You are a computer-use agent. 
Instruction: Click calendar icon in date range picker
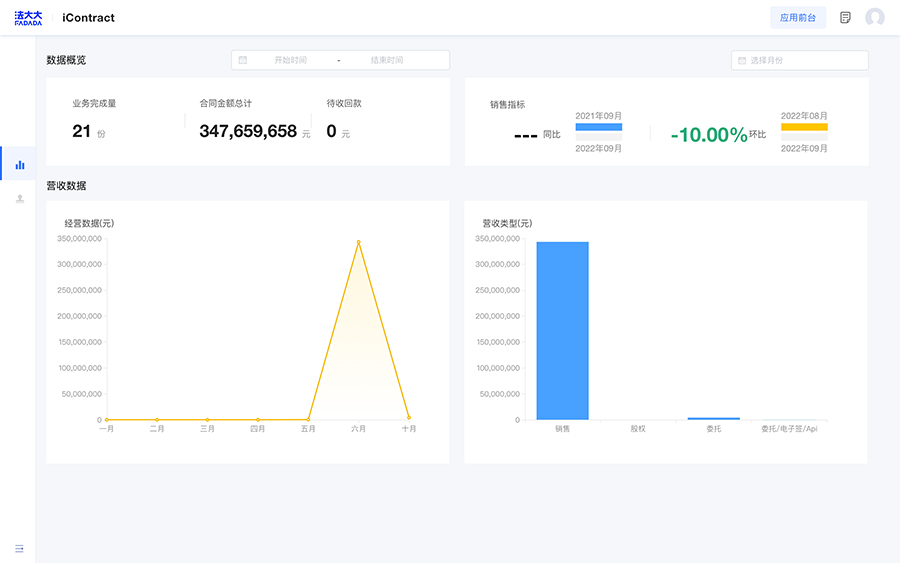pos(243,60)
